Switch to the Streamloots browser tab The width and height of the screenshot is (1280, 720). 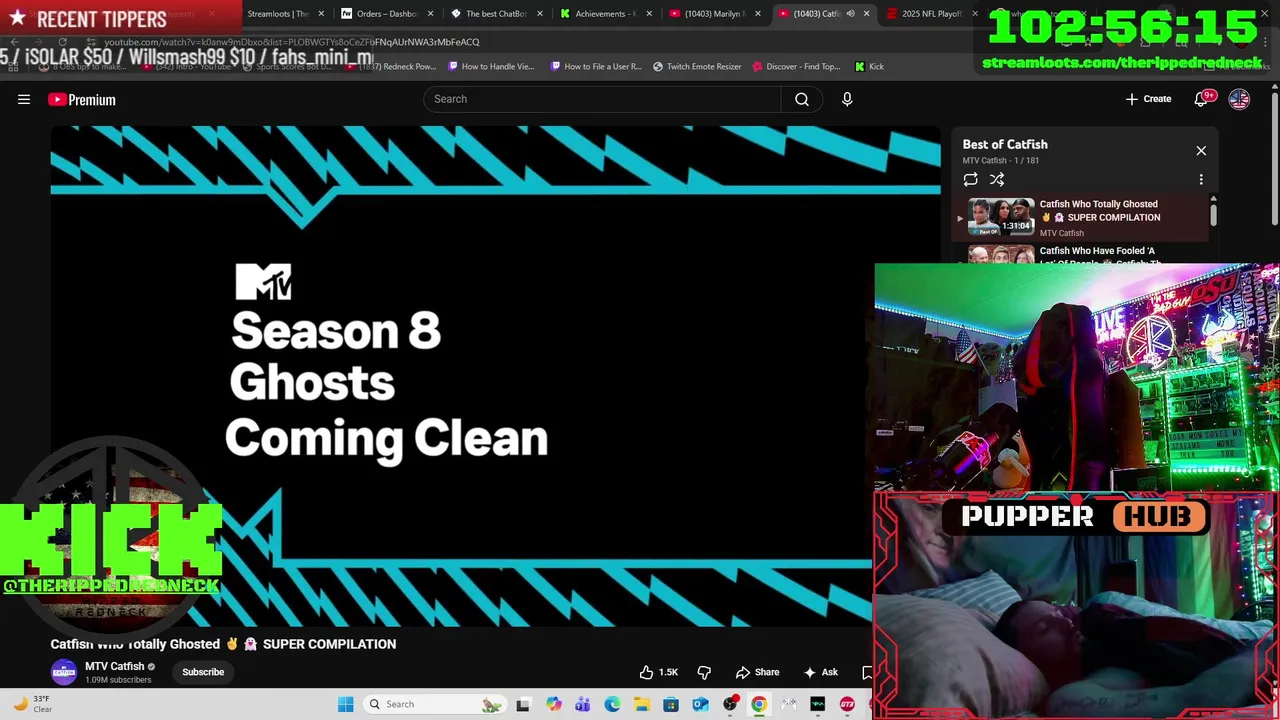[277, 14]
